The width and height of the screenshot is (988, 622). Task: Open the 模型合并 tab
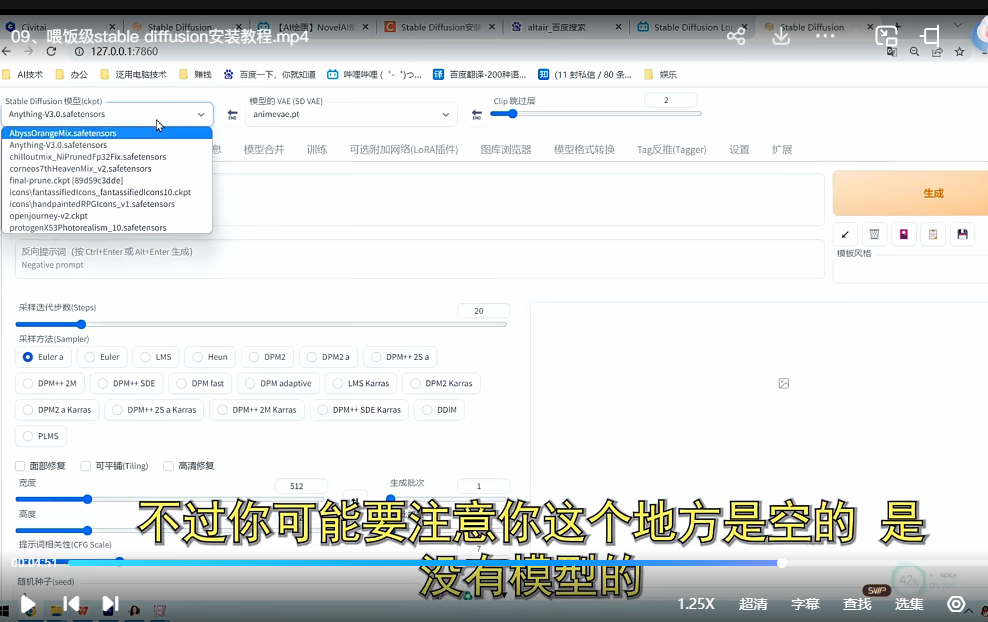click(x=264, y=149)
